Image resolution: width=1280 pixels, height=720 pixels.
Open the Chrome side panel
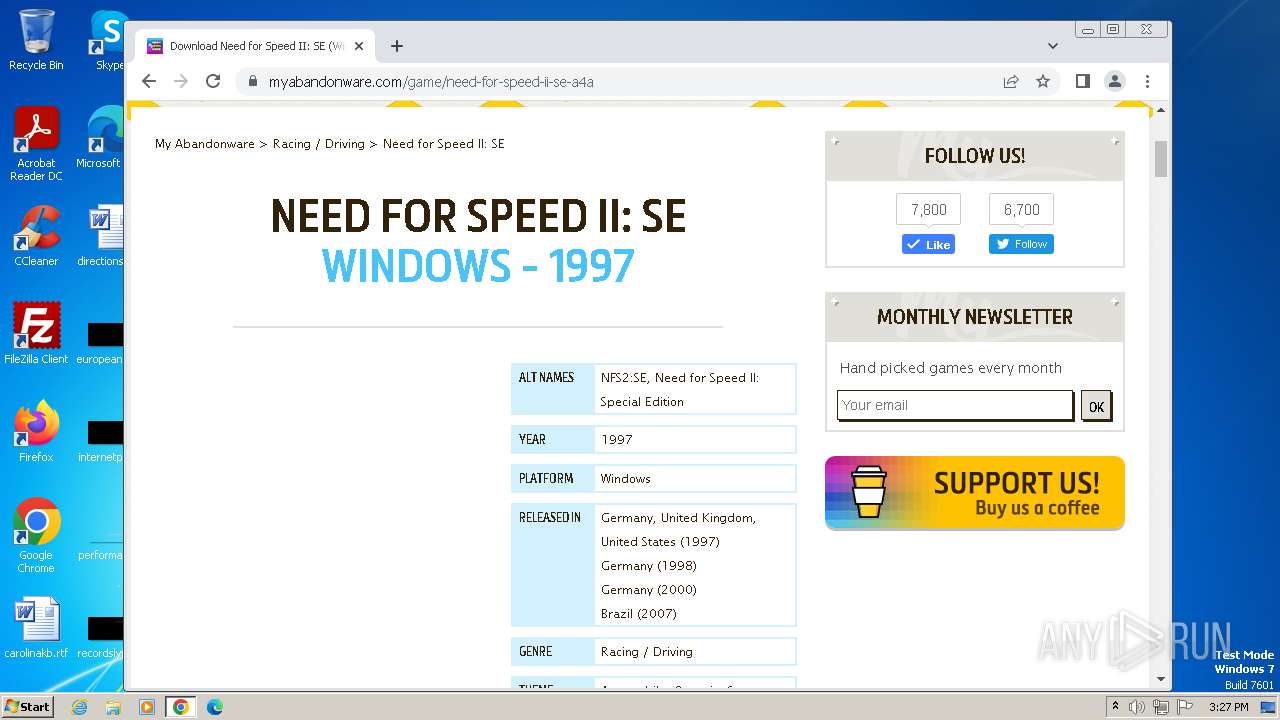pyautogui.click(x=1083, y=81)
